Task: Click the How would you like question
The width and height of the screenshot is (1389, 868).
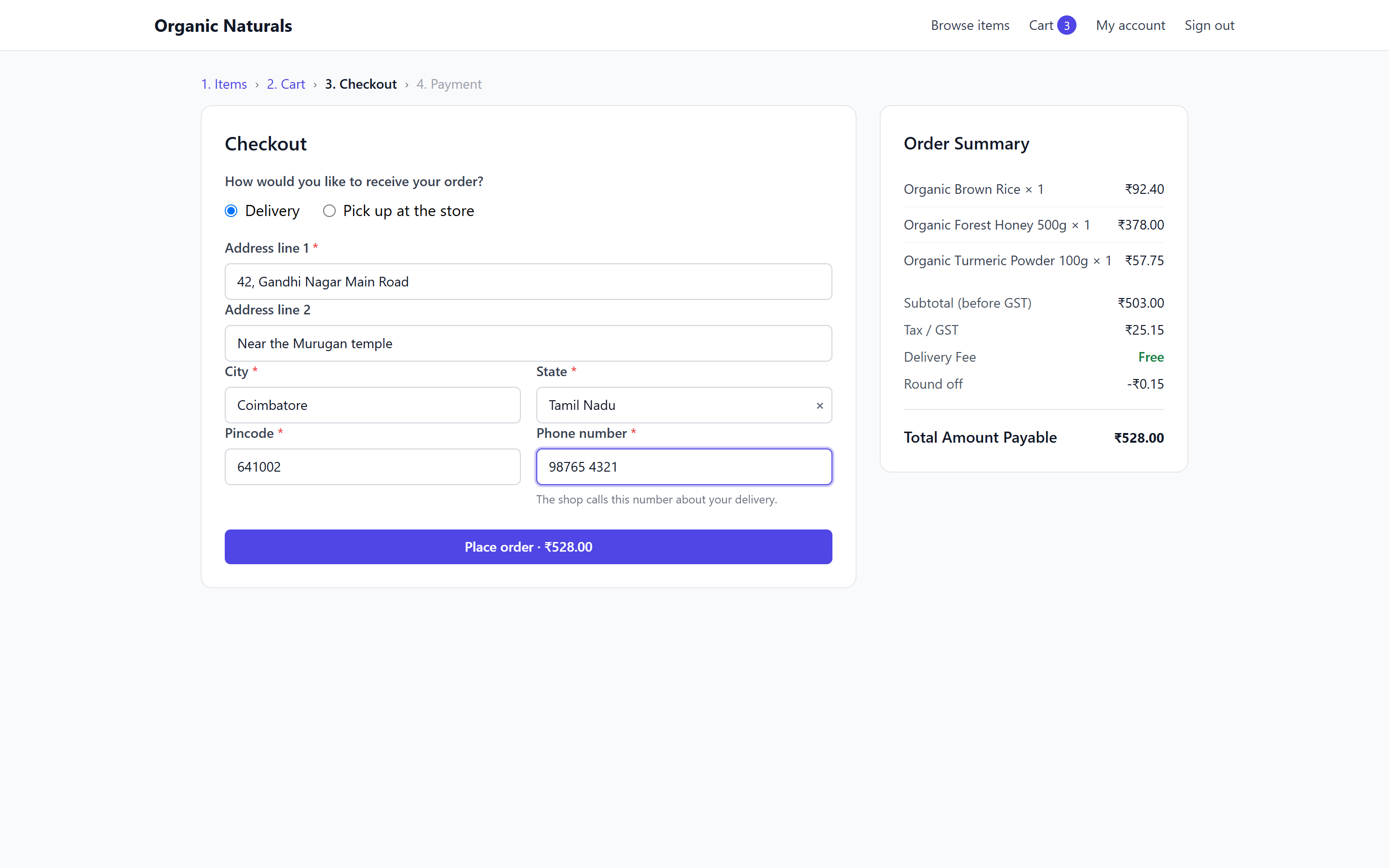Action: [x=354, y=181]
